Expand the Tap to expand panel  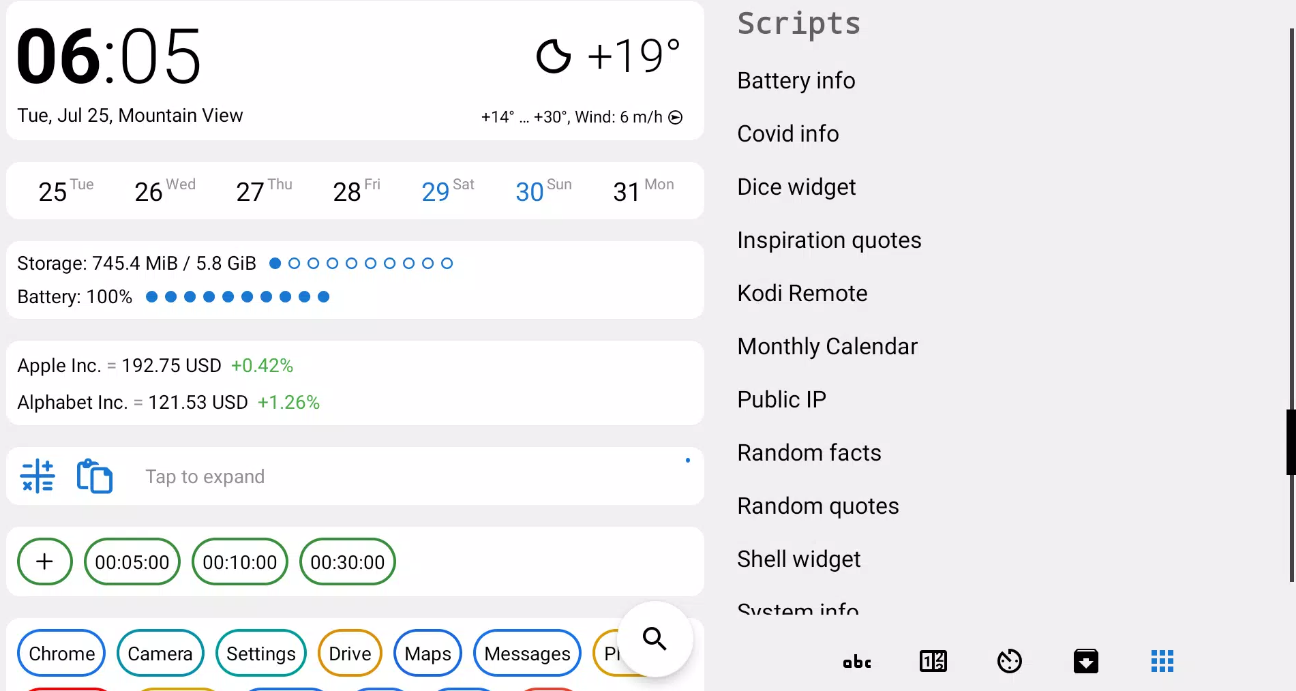(205, 476)
